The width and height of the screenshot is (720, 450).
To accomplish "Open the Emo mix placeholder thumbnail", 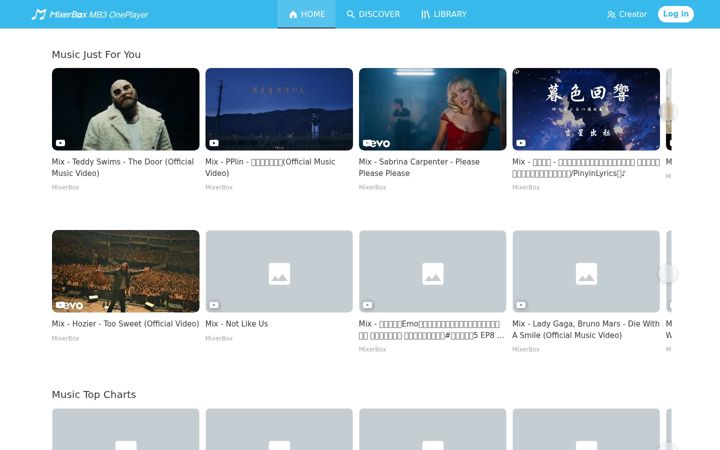I will [433, 271].
